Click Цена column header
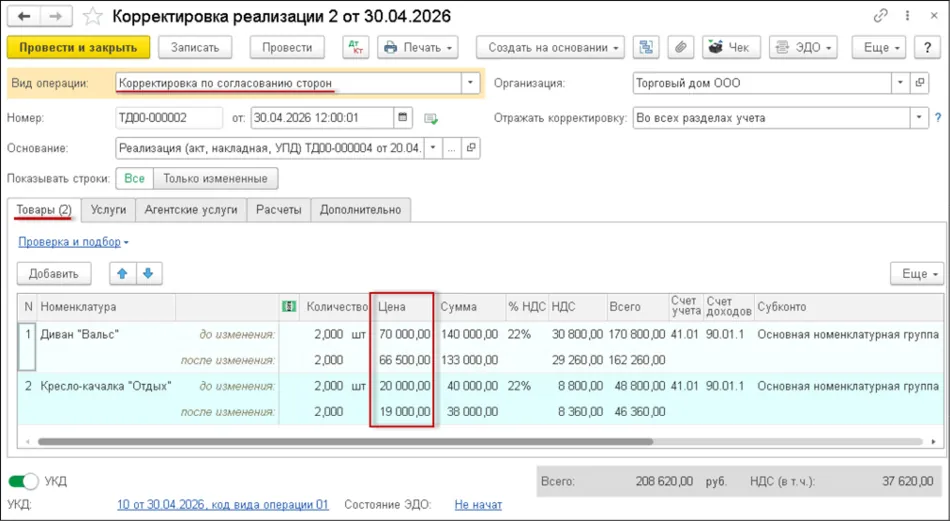 (x=404, y=307)
